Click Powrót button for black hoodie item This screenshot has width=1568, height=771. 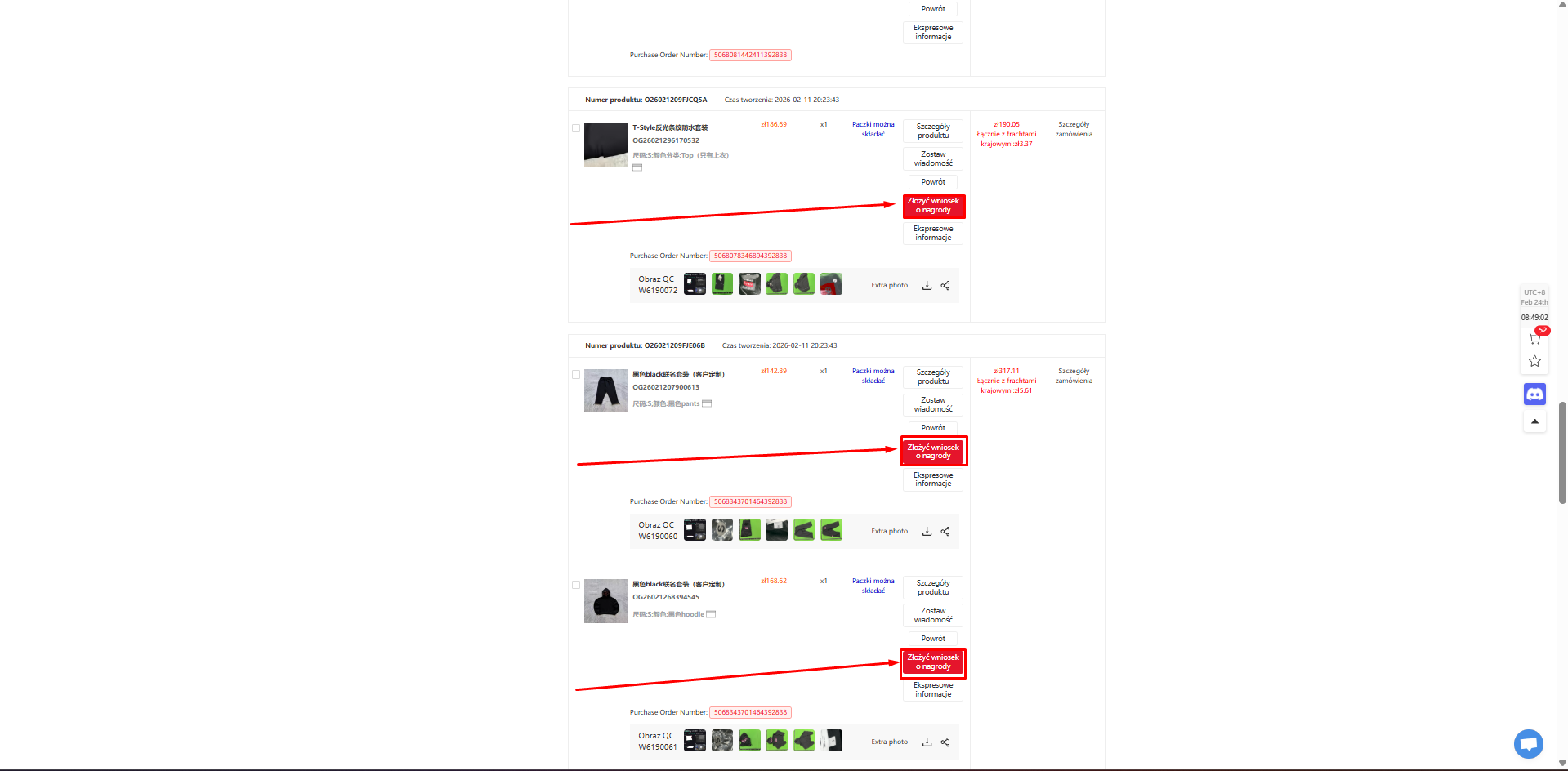(x=933, y=639)
